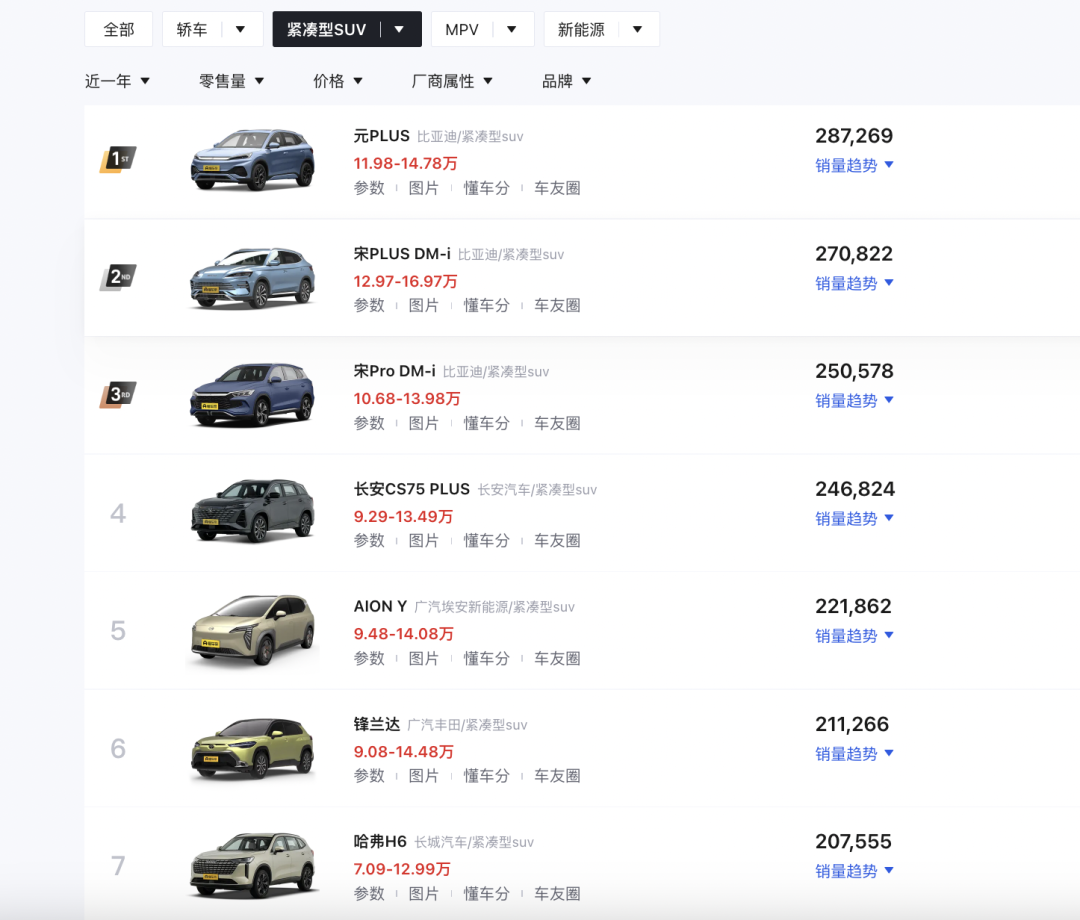1080x920 pixels.
Task: Click the 11.98-14.78万 price of 元PLUS
Action: pyautogui.click(x=406, y=163)
